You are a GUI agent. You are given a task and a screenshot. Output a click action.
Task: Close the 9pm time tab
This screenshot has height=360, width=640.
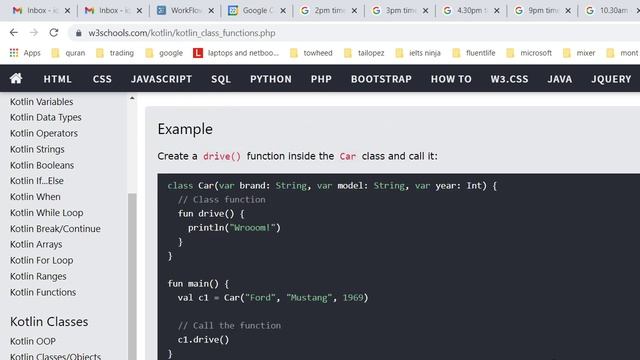click(568, 11)
